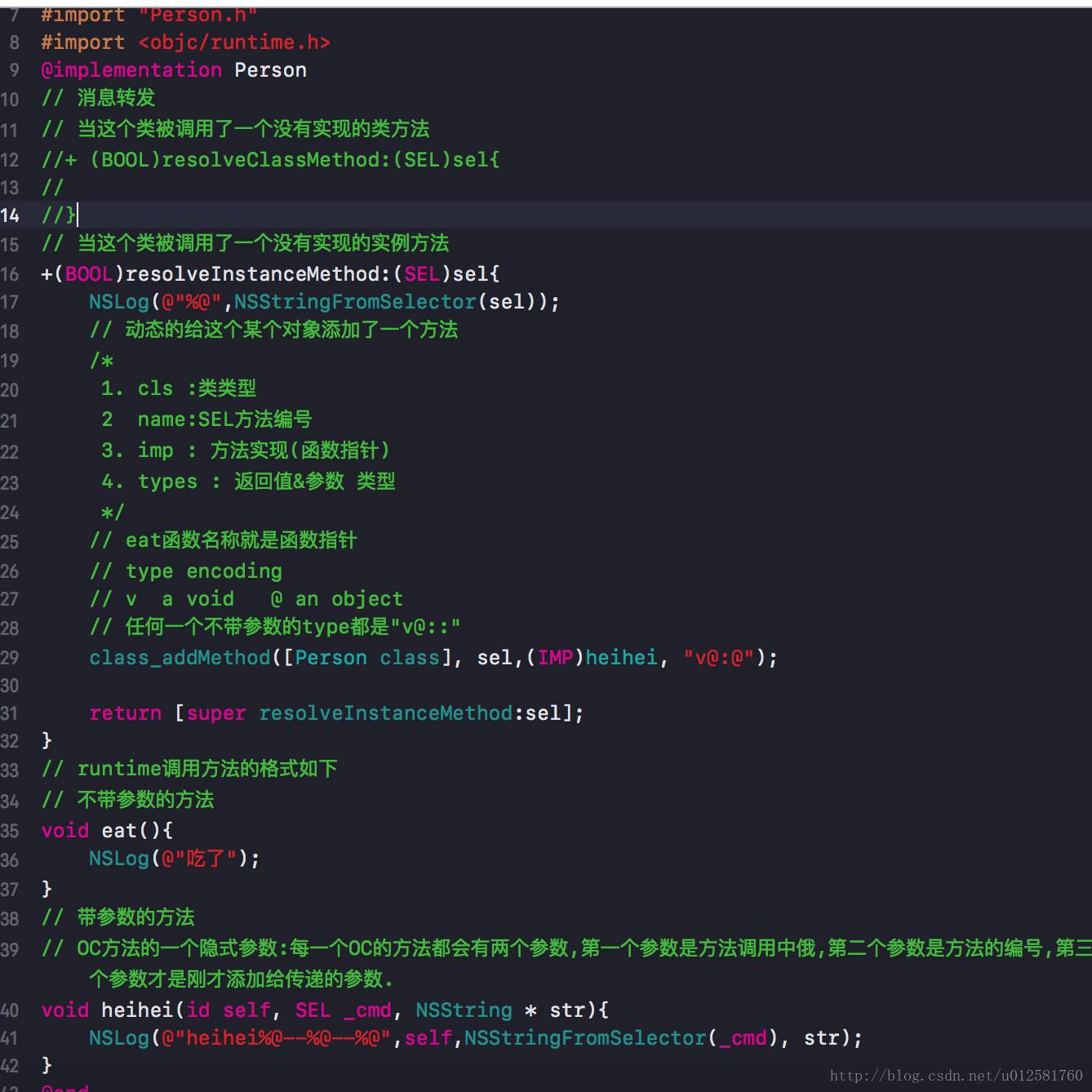Click line number 40 in gutter

click(x=10, y=1010)
